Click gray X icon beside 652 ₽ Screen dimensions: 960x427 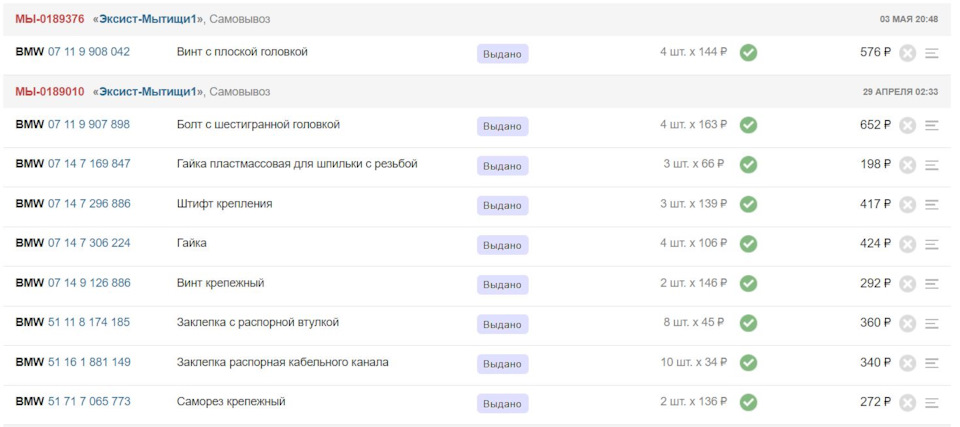[907, 125]
